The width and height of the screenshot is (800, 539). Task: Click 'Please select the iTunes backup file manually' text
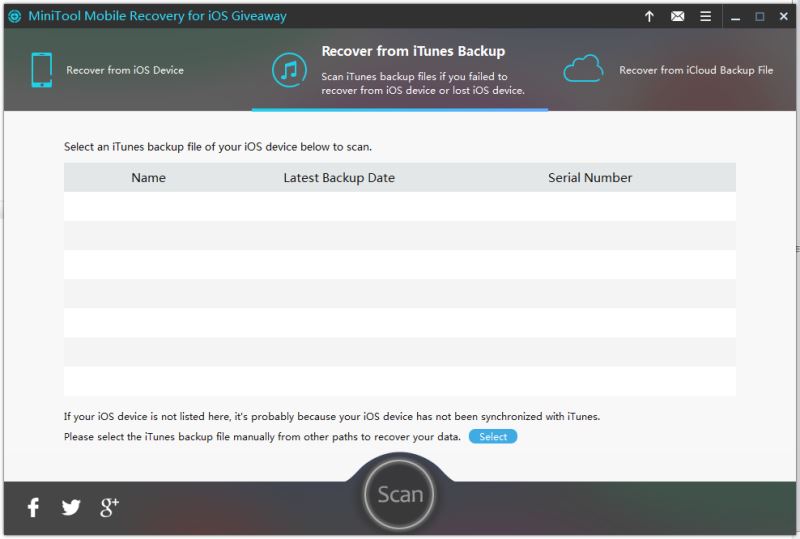coord(262,437)
